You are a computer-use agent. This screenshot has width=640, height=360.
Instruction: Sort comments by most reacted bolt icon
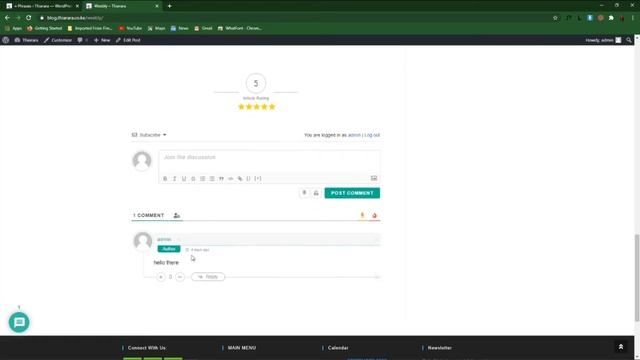(362, 216)
